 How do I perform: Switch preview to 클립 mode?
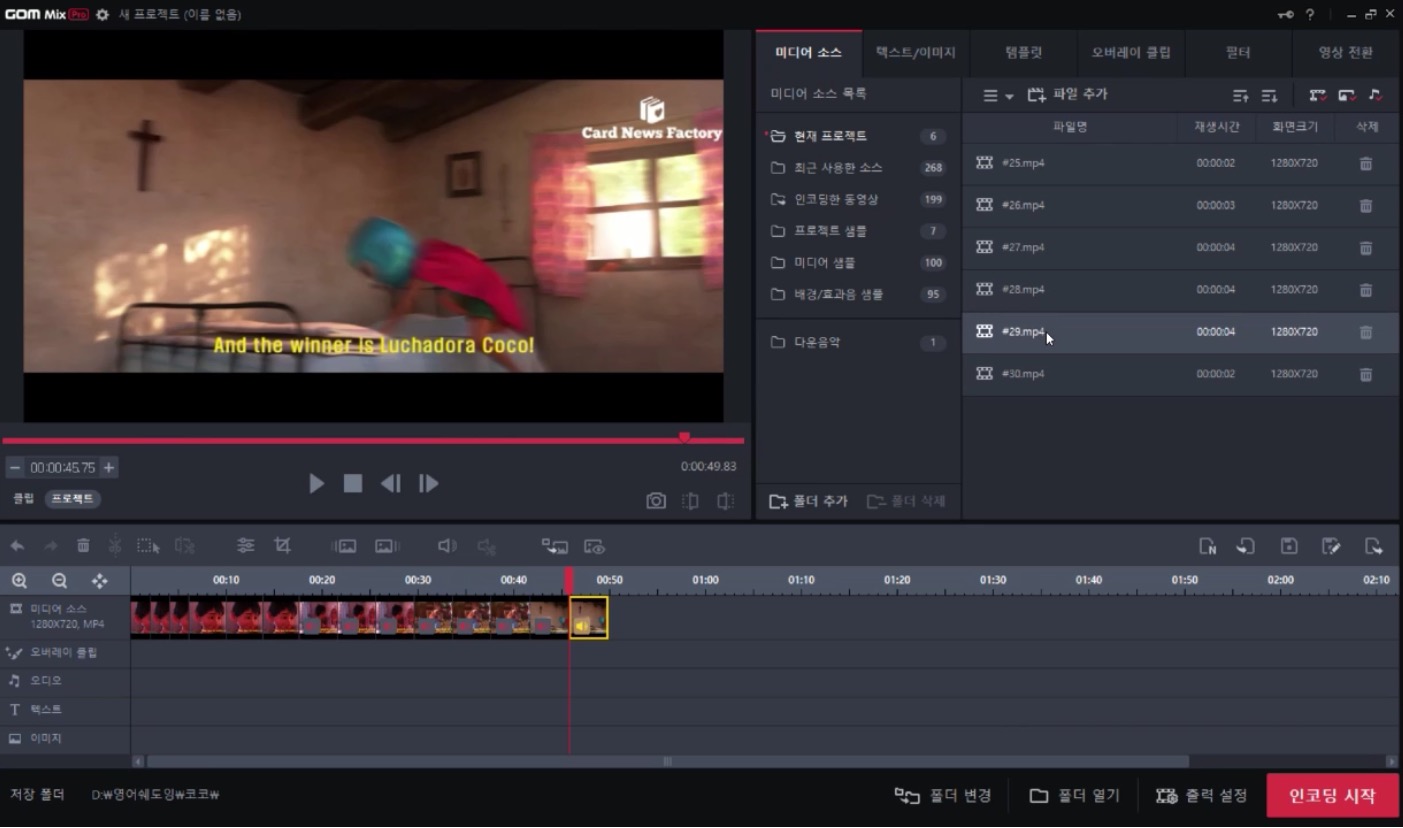(23, 498)
